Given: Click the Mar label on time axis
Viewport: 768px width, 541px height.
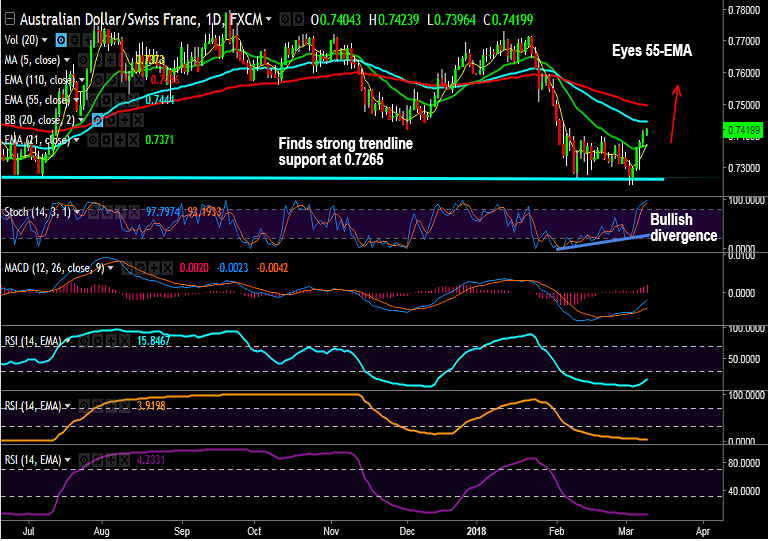Looking at the screenshot, I should click(x=625, y=531).
